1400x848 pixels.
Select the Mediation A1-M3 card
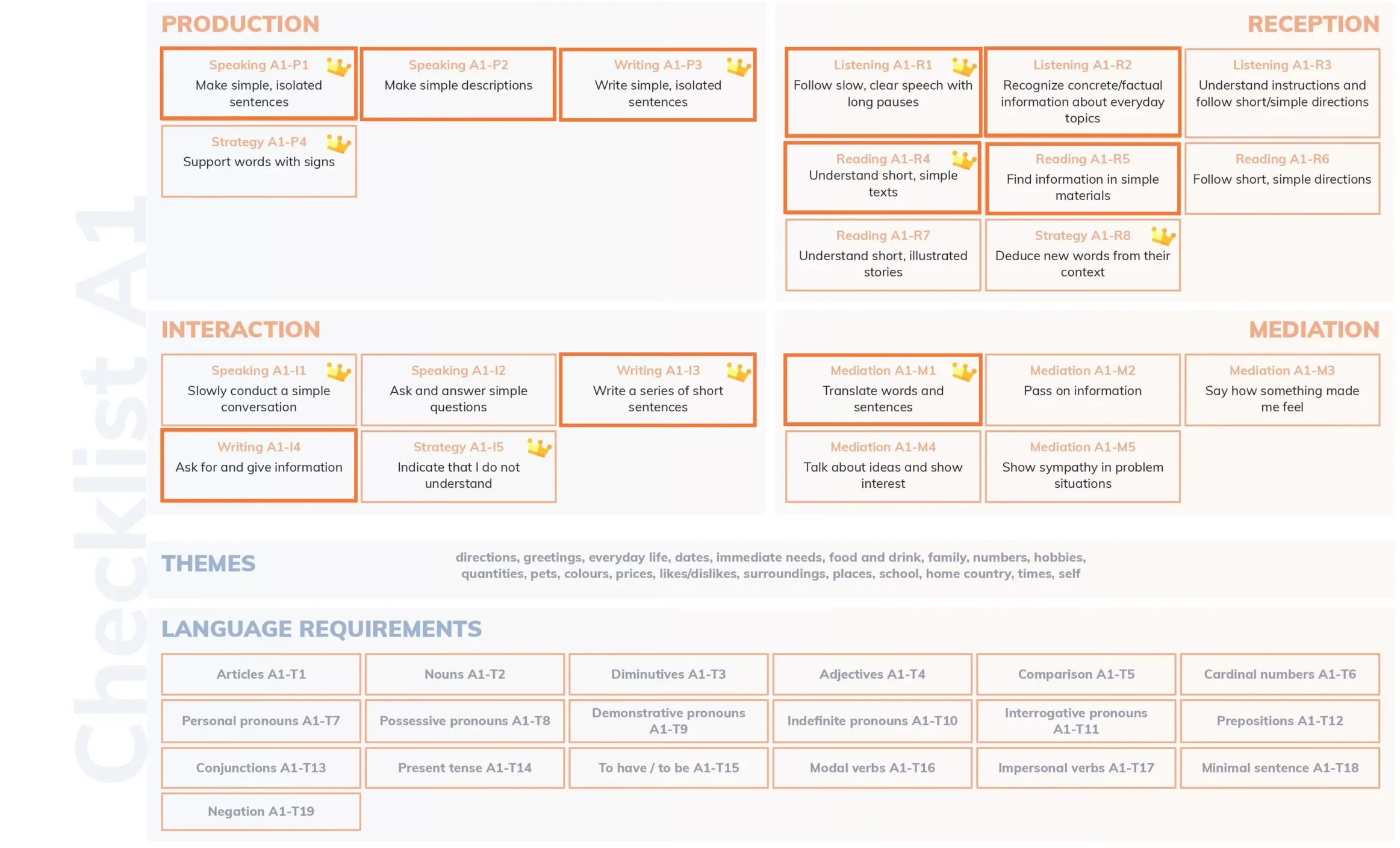(1282, 390)
